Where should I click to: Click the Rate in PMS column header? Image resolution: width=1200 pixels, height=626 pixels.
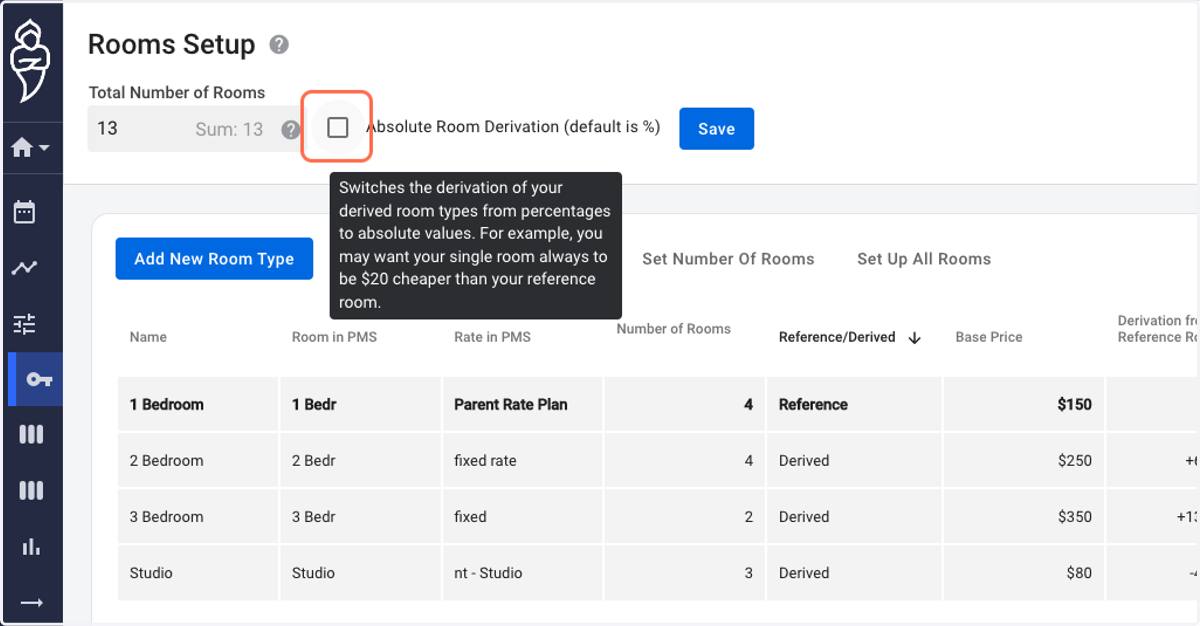(492, 337)
